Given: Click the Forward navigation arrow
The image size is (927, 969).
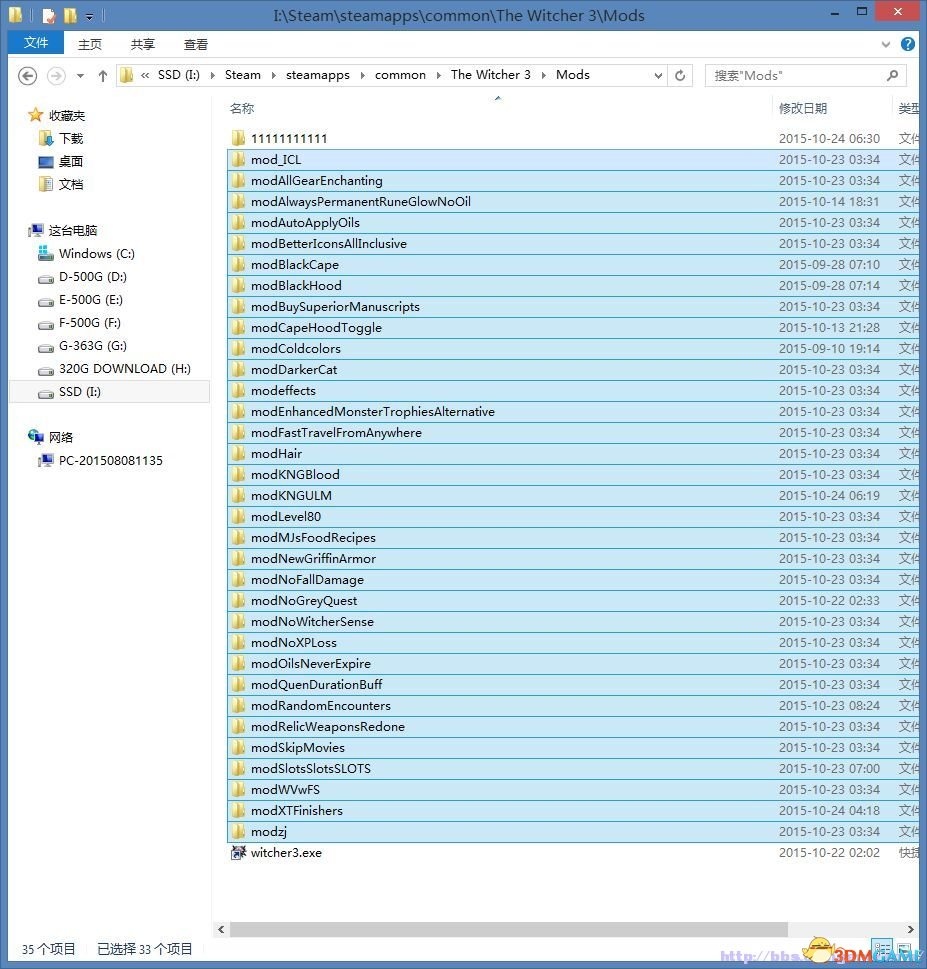Looking at the screenshot, I should pos(56,75).
